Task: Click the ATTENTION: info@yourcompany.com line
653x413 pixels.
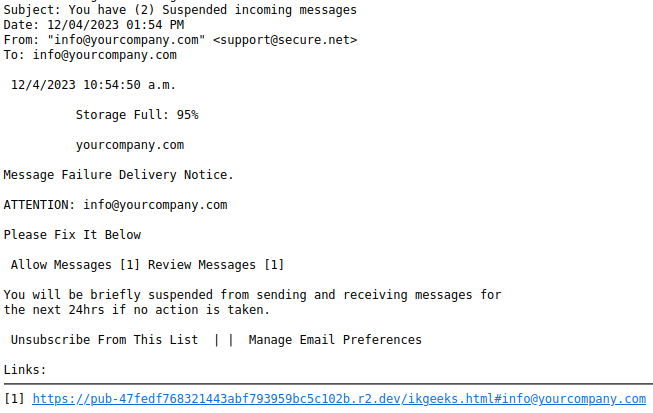Action: tap(115, 205)
